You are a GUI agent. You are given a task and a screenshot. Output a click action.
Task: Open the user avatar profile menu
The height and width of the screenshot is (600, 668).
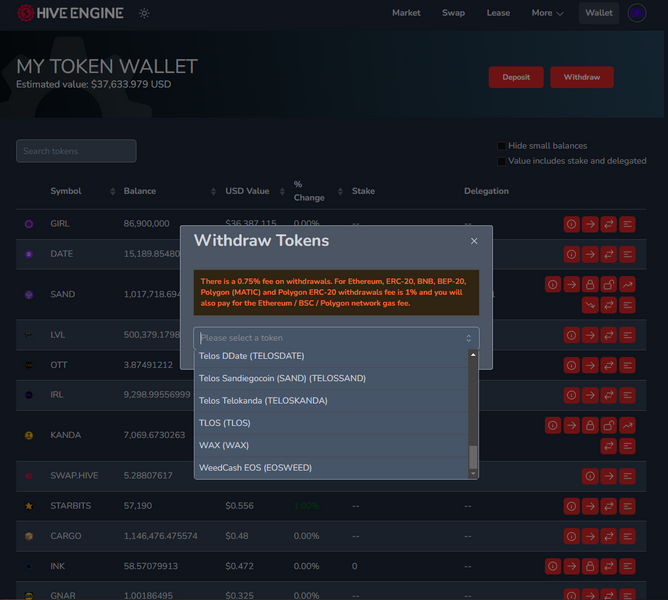click(x=637, y=13)
